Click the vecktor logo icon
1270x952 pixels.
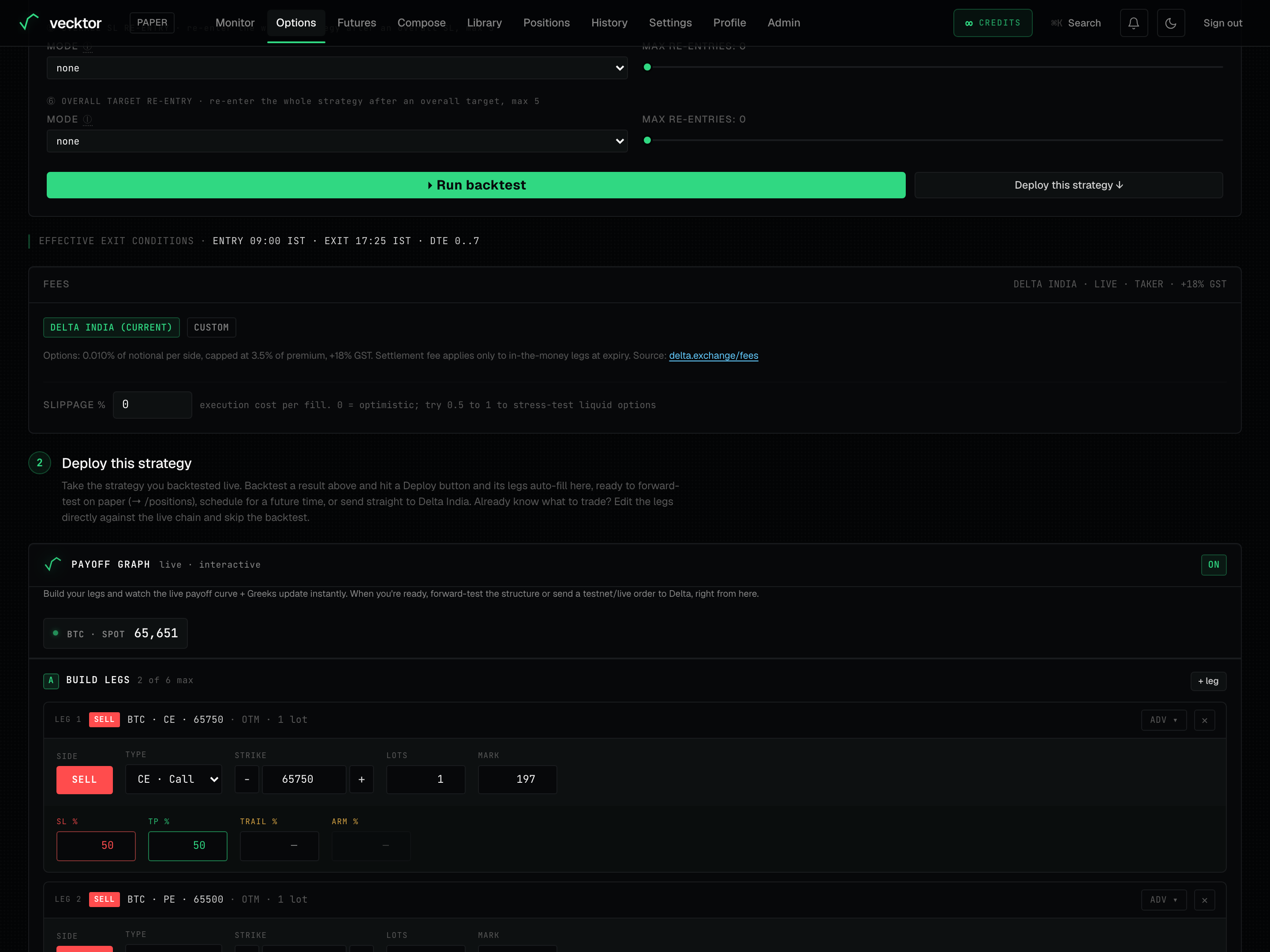[x=29, y=22]
